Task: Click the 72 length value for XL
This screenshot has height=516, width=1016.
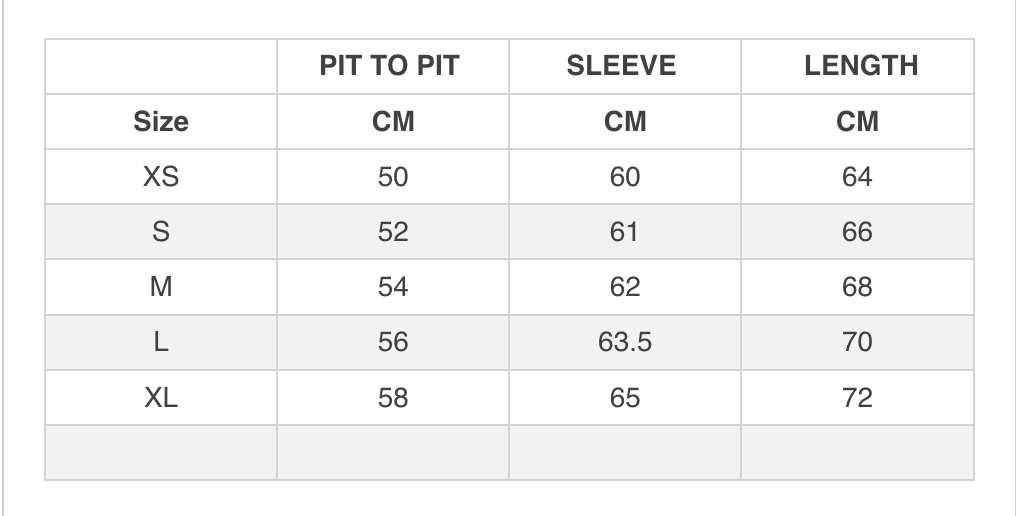Action: click(x=857, y=397)
